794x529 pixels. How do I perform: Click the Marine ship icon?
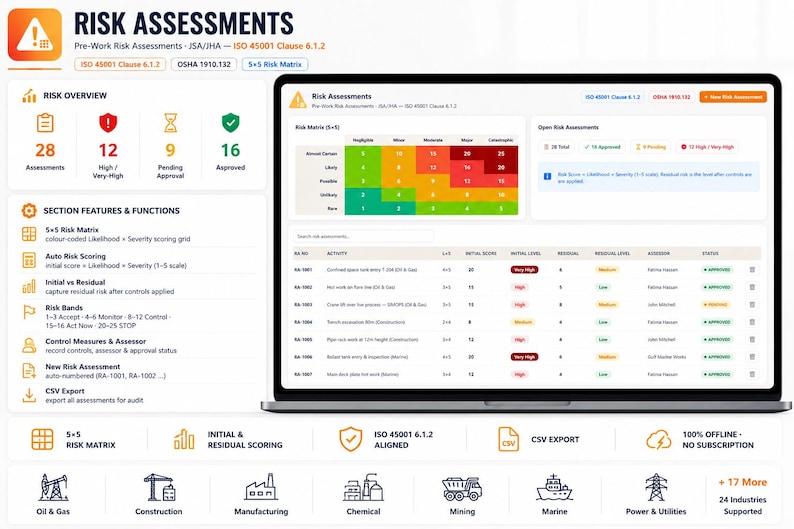point(554,487)
